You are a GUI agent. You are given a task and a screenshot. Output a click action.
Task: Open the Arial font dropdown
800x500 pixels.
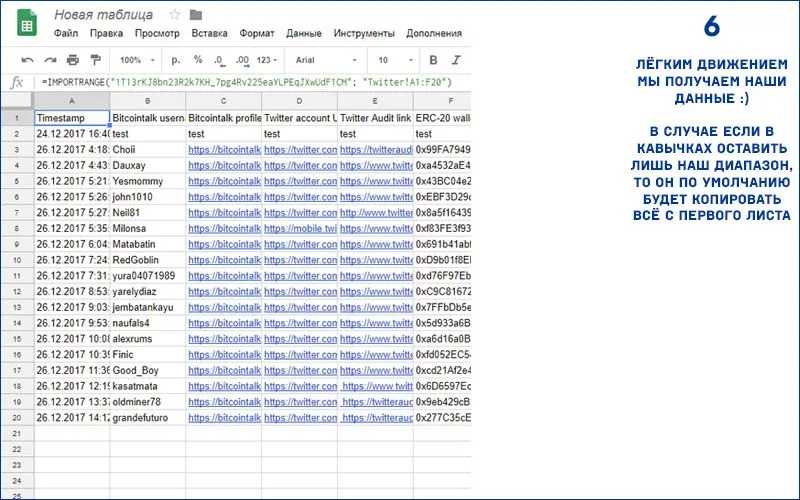[326, 60]
